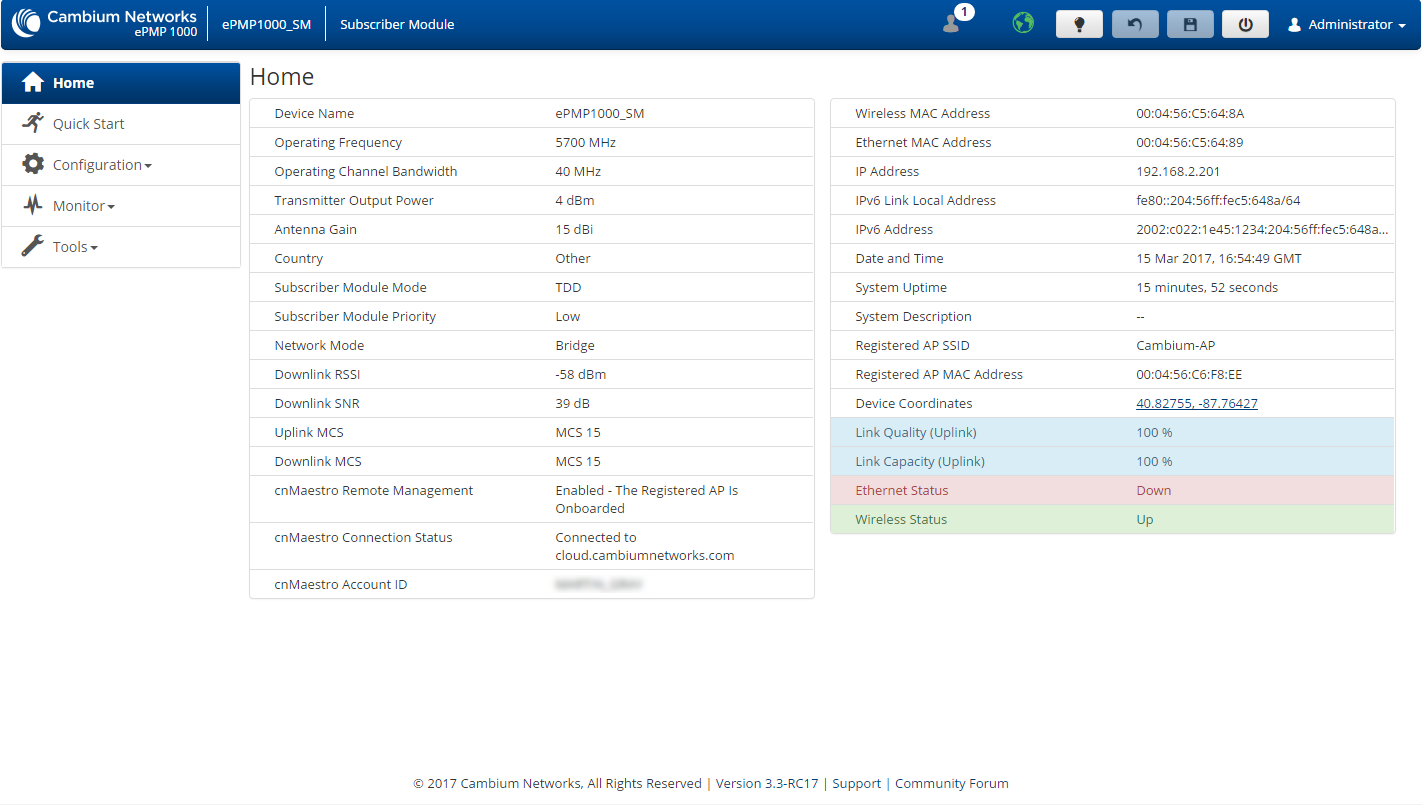This screenshot has height=805, width=1422.
Task: Click the green globe internet status icon
Action: coord(1023,23)
